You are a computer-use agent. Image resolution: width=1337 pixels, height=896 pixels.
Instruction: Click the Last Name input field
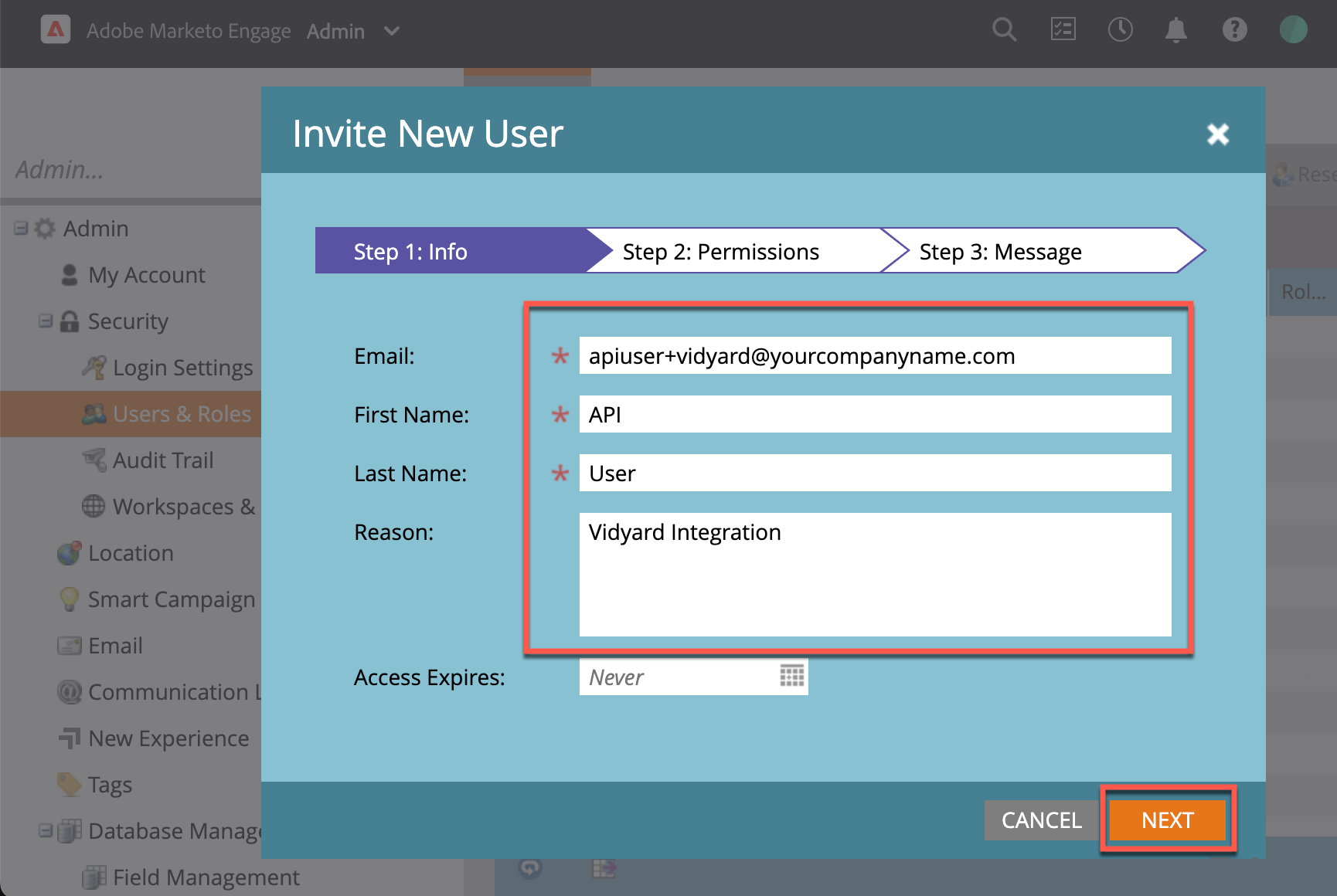click(x=875, y=473)
